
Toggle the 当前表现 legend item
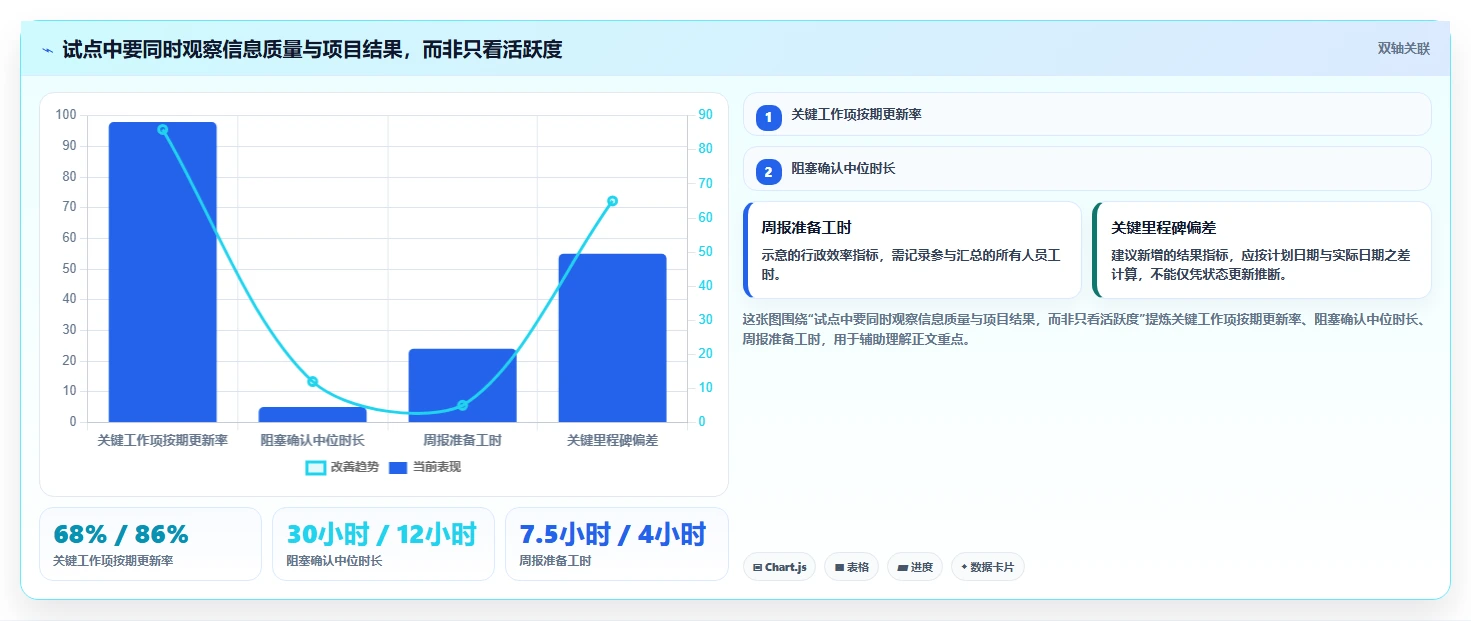point(425,467)
